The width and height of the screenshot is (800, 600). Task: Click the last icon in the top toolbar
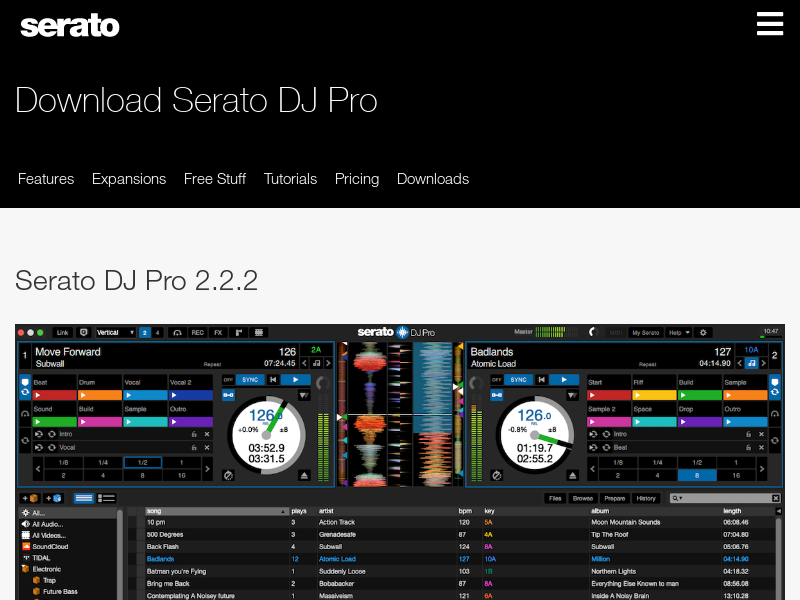(259, 333)
